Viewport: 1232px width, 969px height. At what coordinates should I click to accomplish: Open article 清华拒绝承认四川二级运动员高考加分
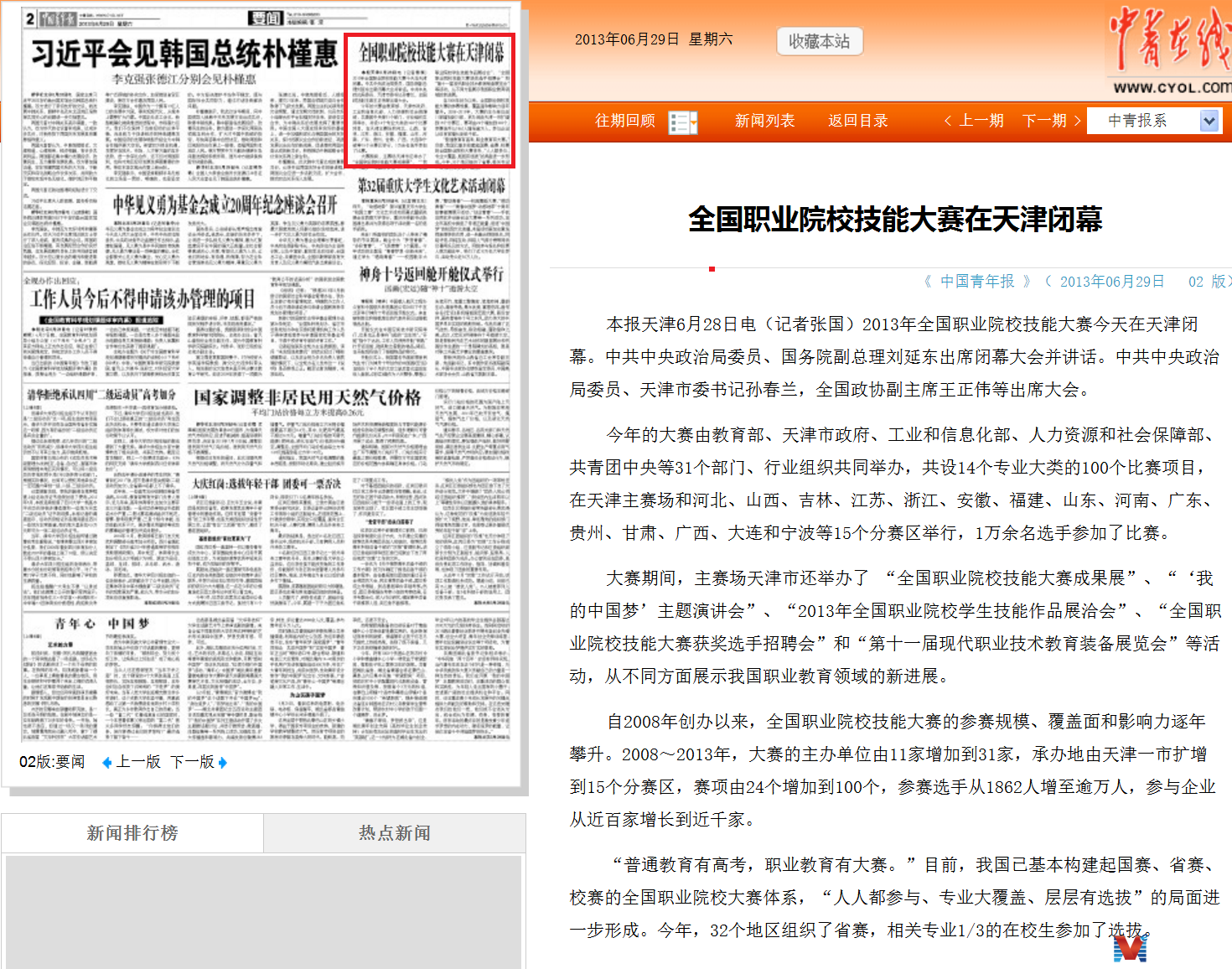101,395
